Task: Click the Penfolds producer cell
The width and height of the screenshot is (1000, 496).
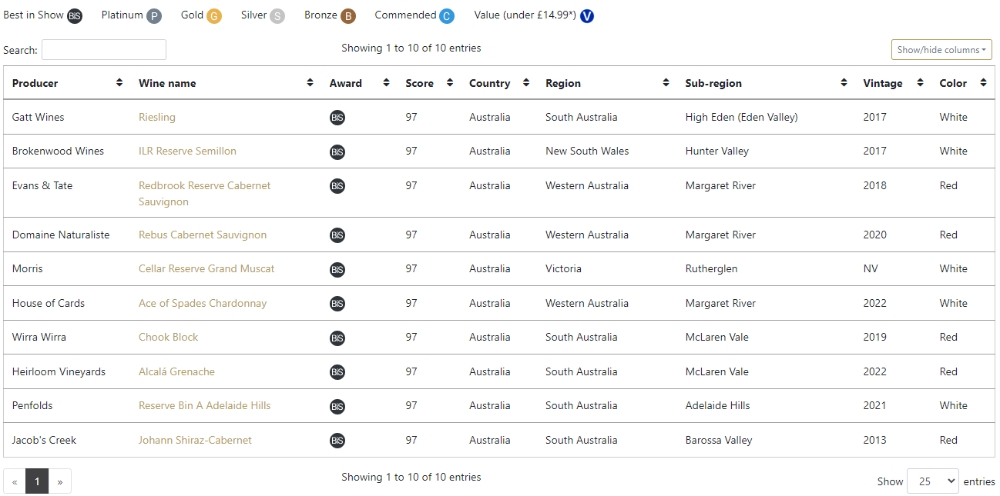Action: [33, 405]
